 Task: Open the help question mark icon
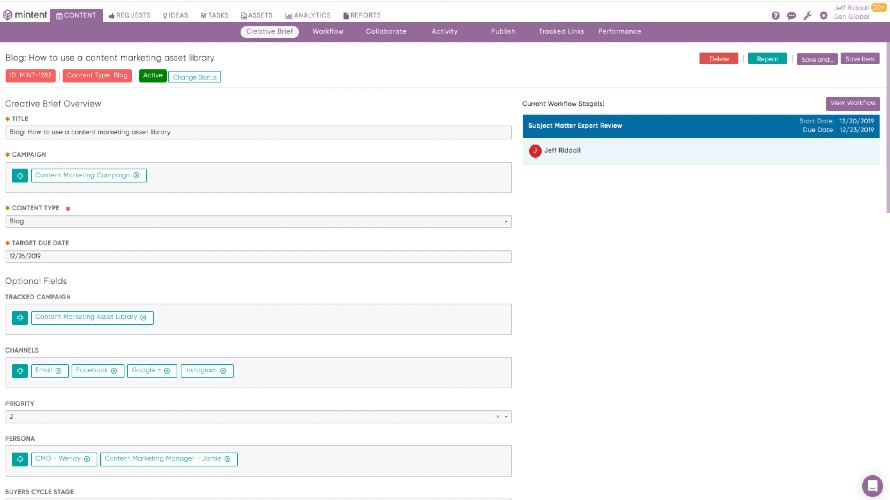[775, 16]
